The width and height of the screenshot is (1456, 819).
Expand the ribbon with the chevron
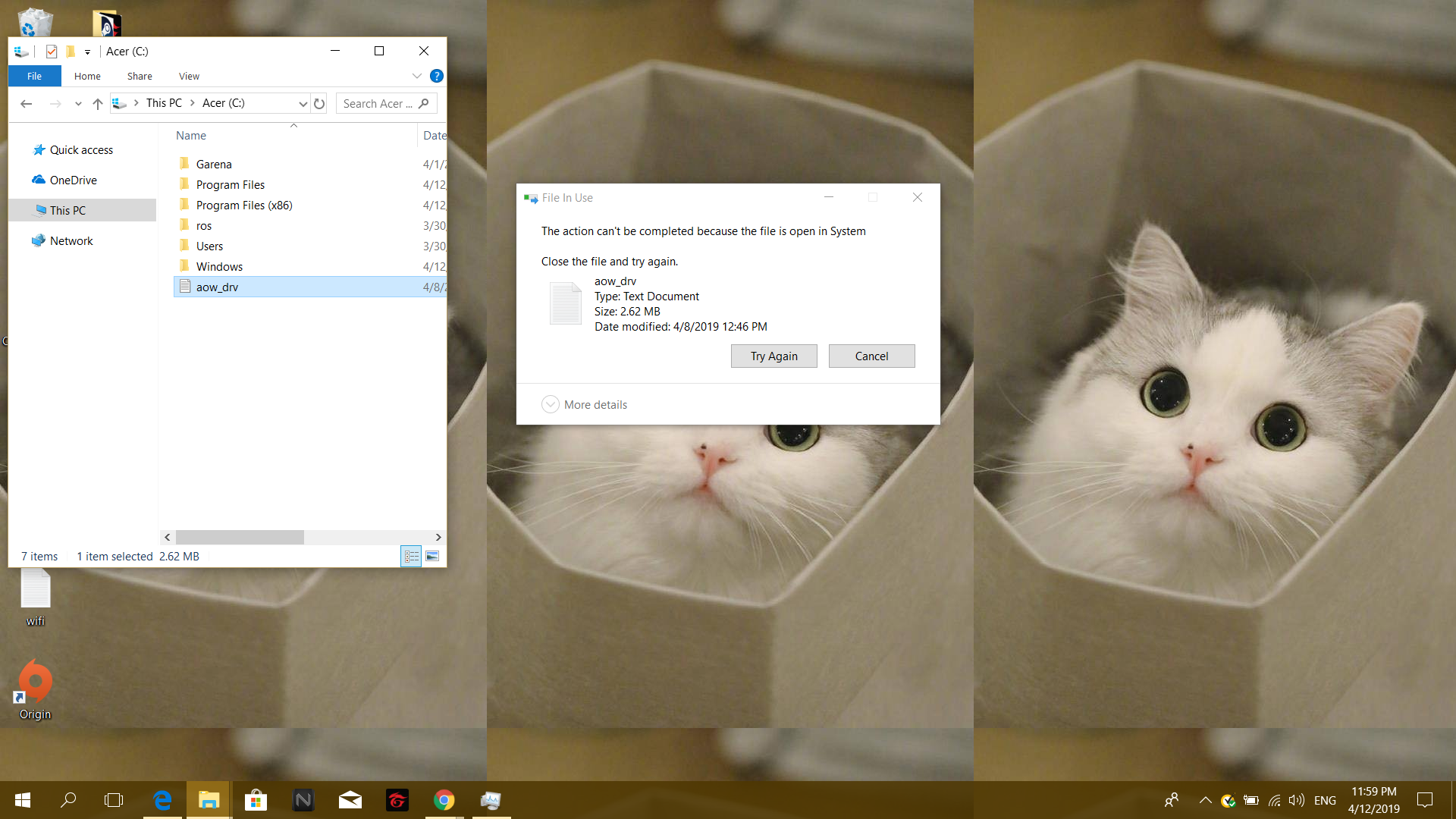[x=417, y=76]
